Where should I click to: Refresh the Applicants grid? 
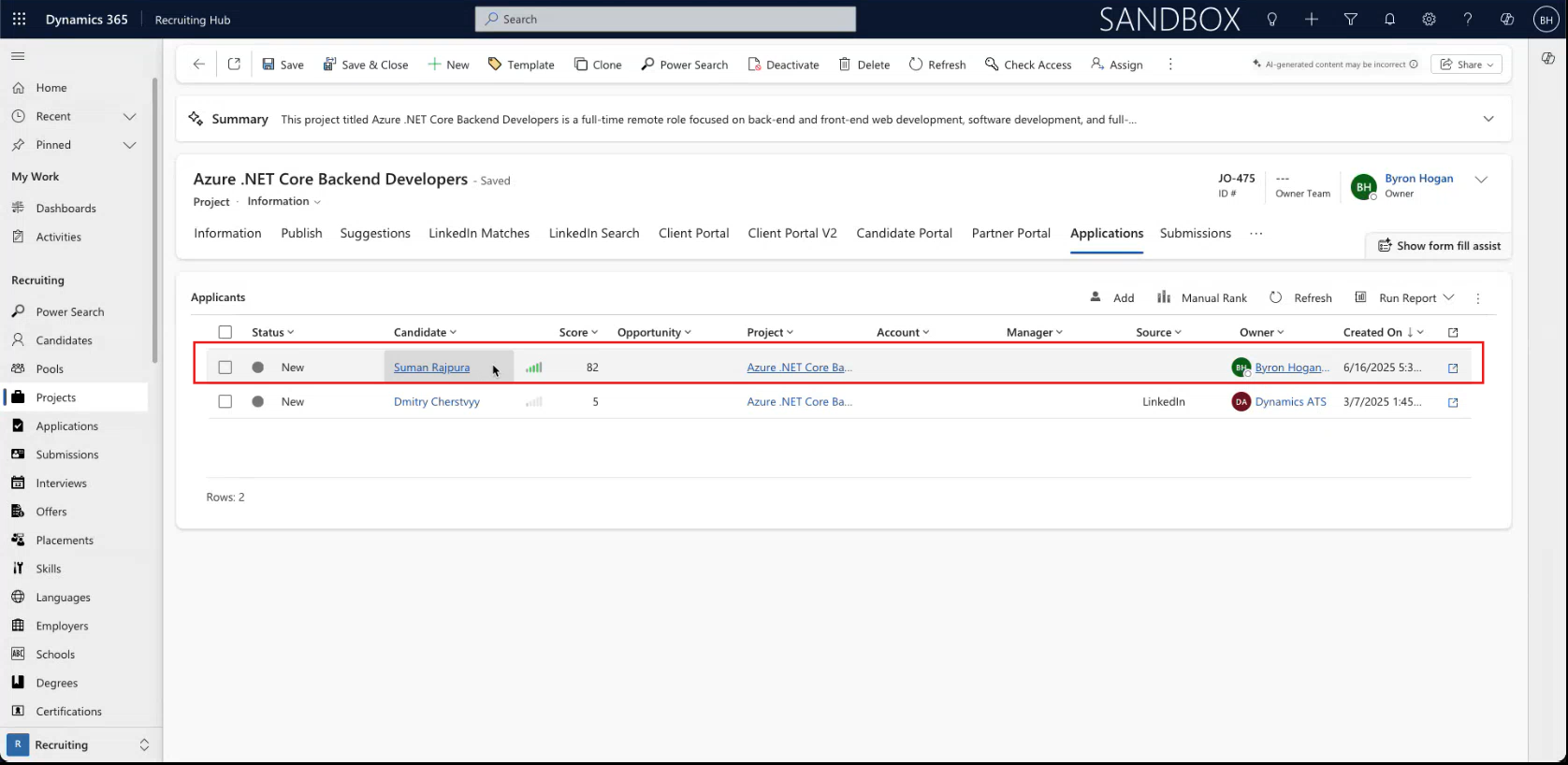point(1300,297)
